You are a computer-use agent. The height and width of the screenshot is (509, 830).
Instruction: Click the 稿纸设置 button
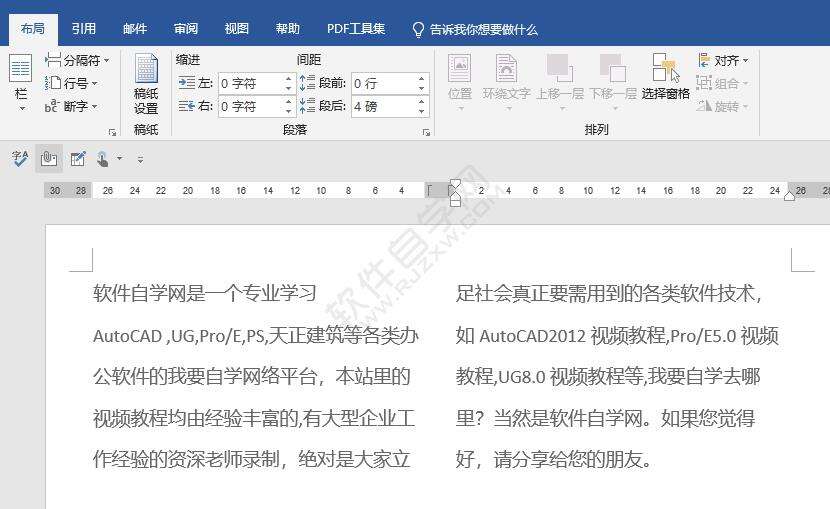coord(146,84)
